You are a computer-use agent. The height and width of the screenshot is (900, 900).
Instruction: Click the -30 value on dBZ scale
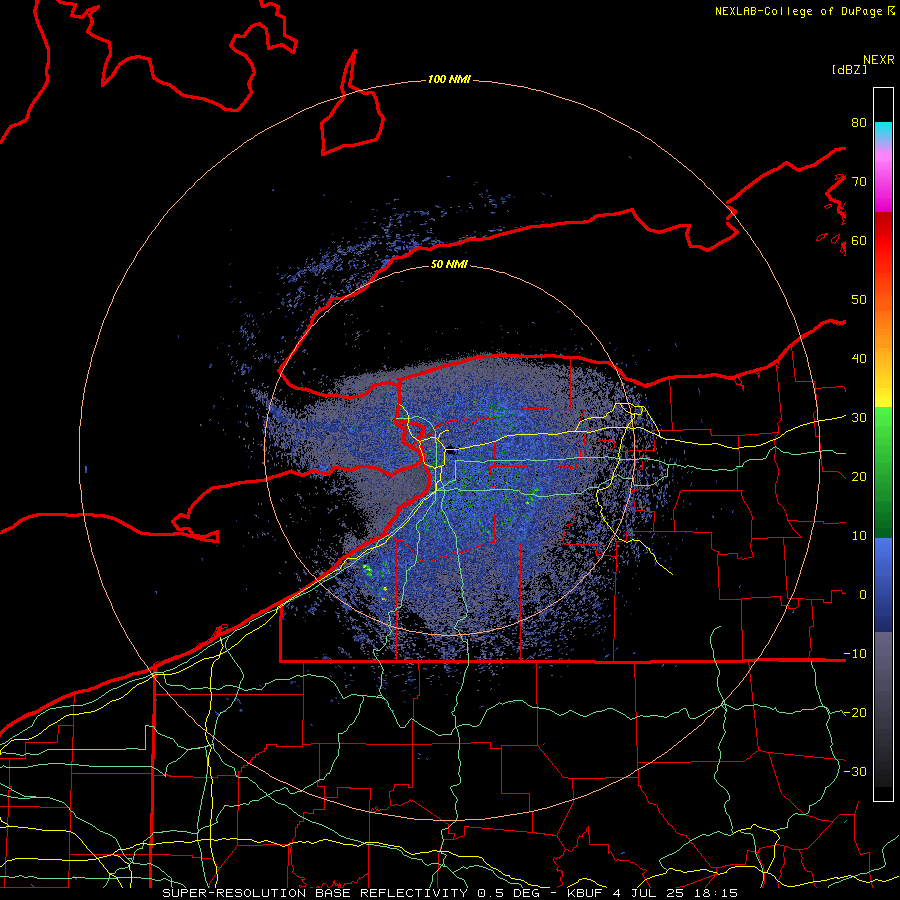click(855, 772)
